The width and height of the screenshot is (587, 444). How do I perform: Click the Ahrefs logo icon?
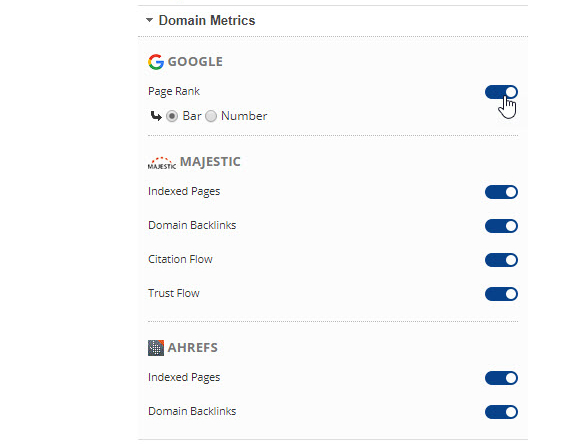[156, 348]
